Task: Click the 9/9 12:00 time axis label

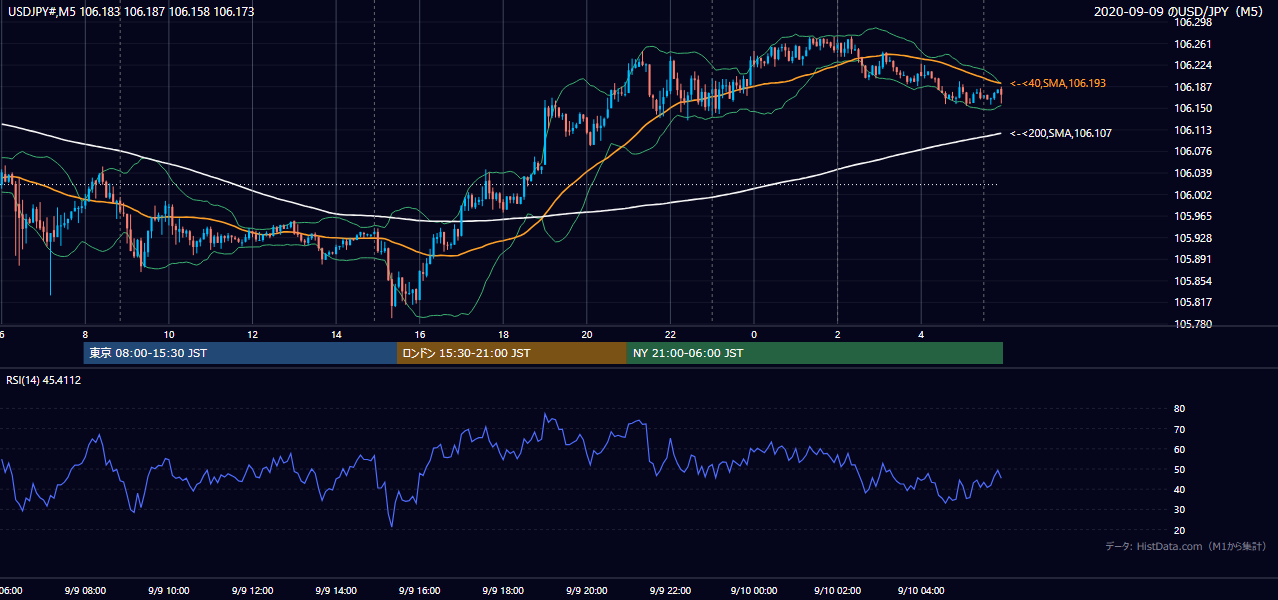Action: click(x=251, y=590)
